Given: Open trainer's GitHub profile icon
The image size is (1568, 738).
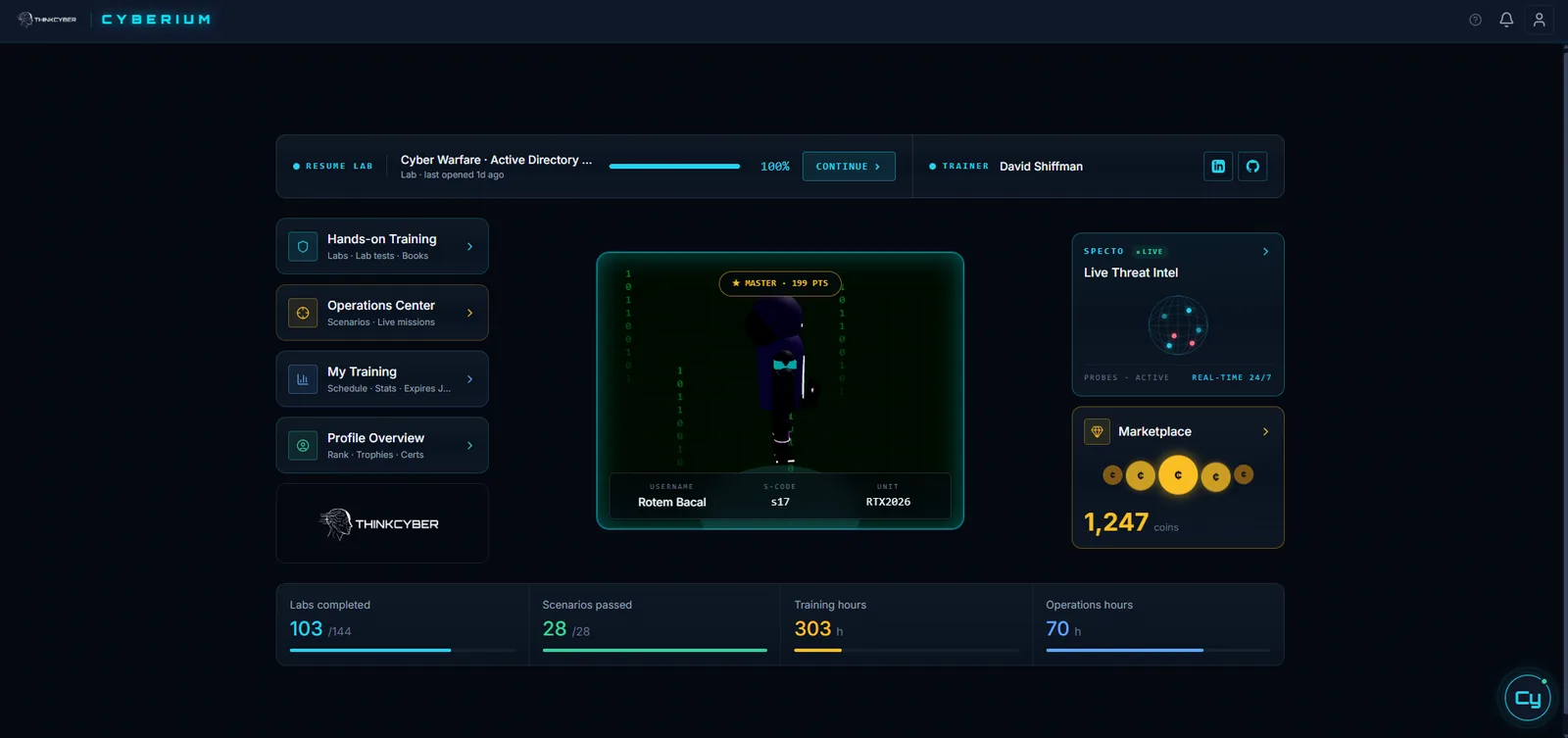Looking at the screenshot, I should pyautogui.click(x=1252, y=167).
